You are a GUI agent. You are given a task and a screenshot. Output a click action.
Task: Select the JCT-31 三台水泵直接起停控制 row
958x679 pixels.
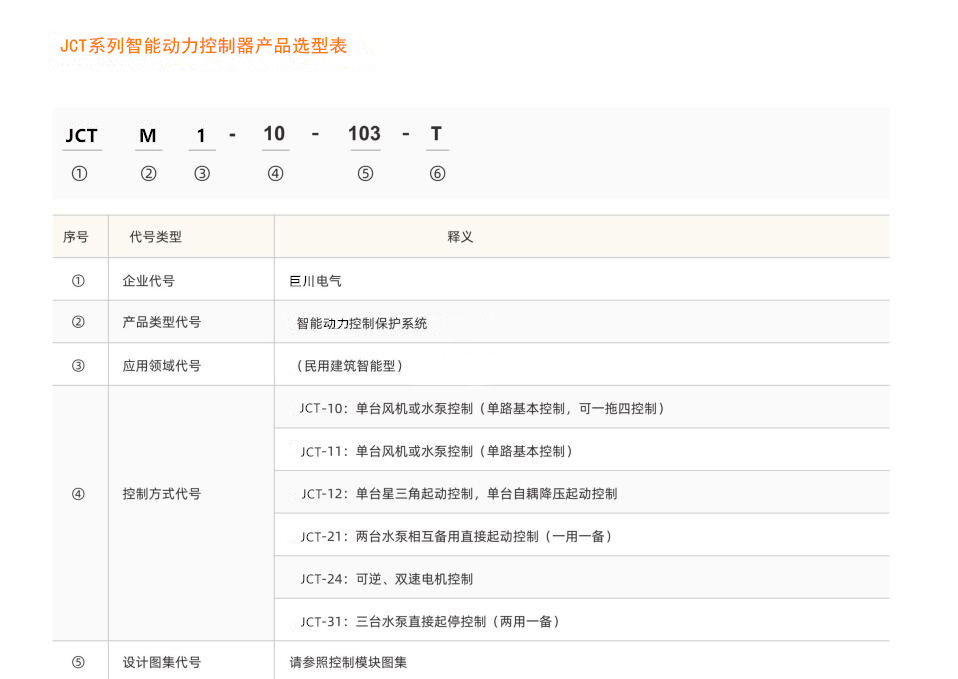point(430,622)
